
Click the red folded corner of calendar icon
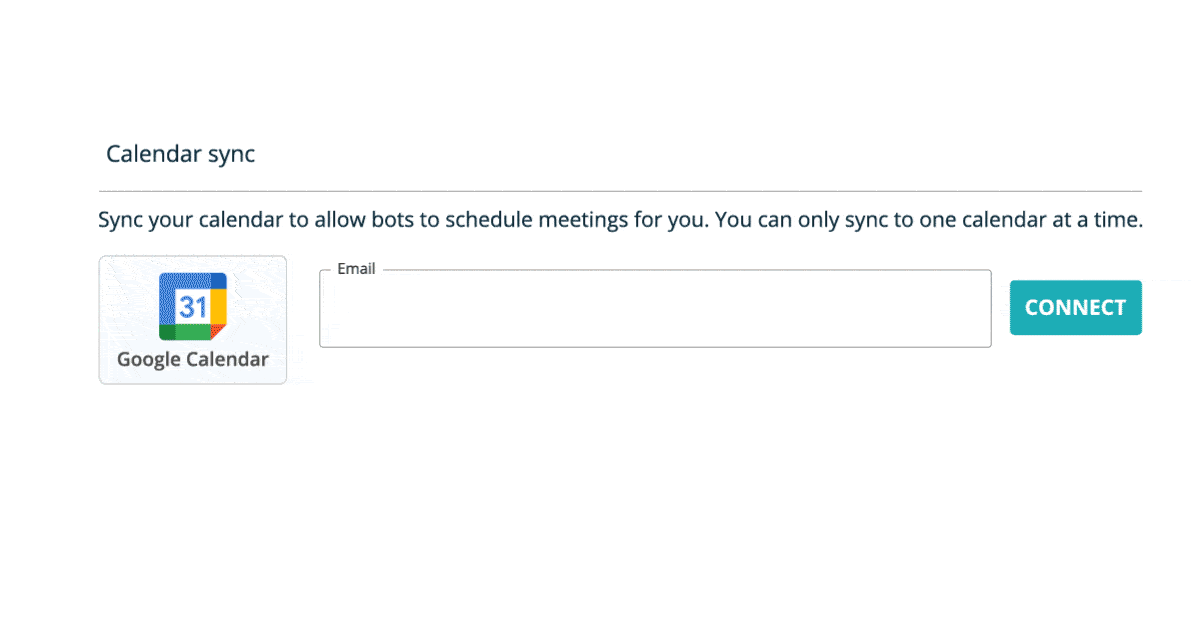coord(218,332)
